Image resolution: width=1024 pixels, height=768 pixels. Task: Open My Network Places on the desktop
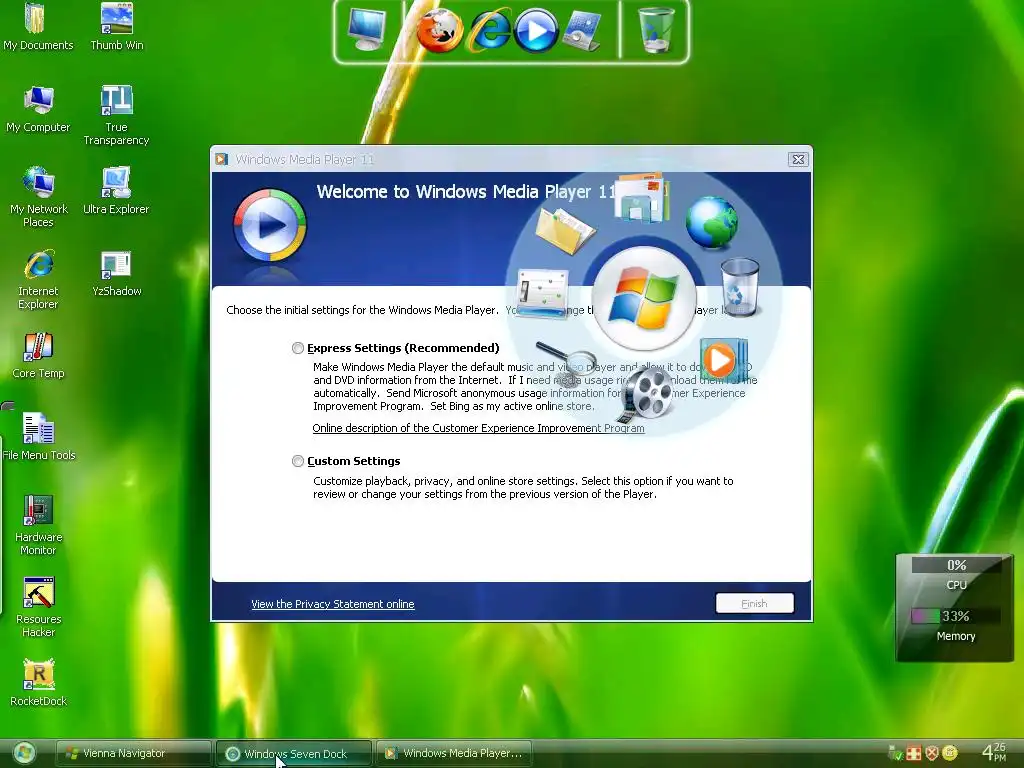38,197
